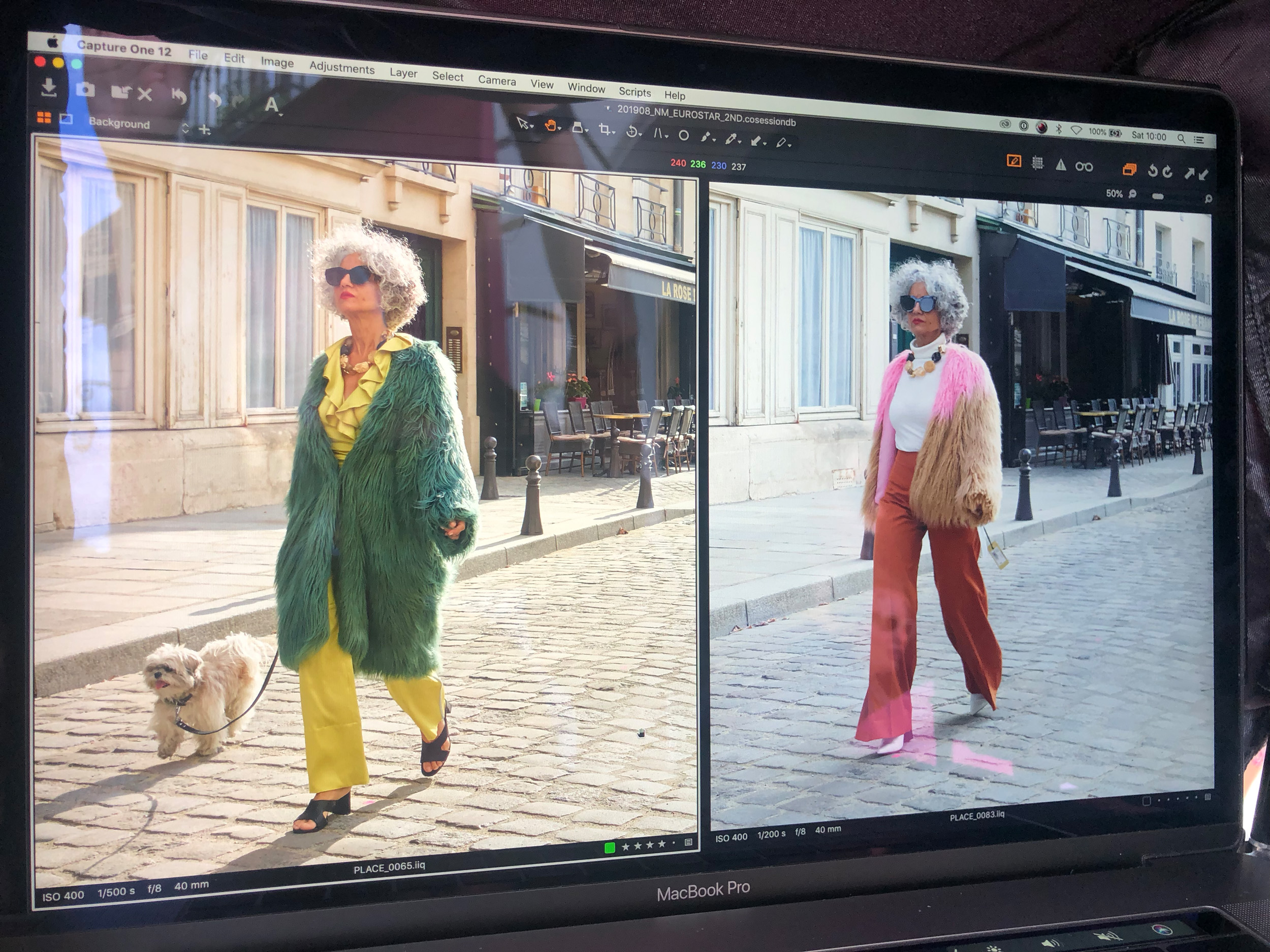Toggle proofing glasses icon
1270x952 pixels.
pyautogui.click(x=1084, y=167)
